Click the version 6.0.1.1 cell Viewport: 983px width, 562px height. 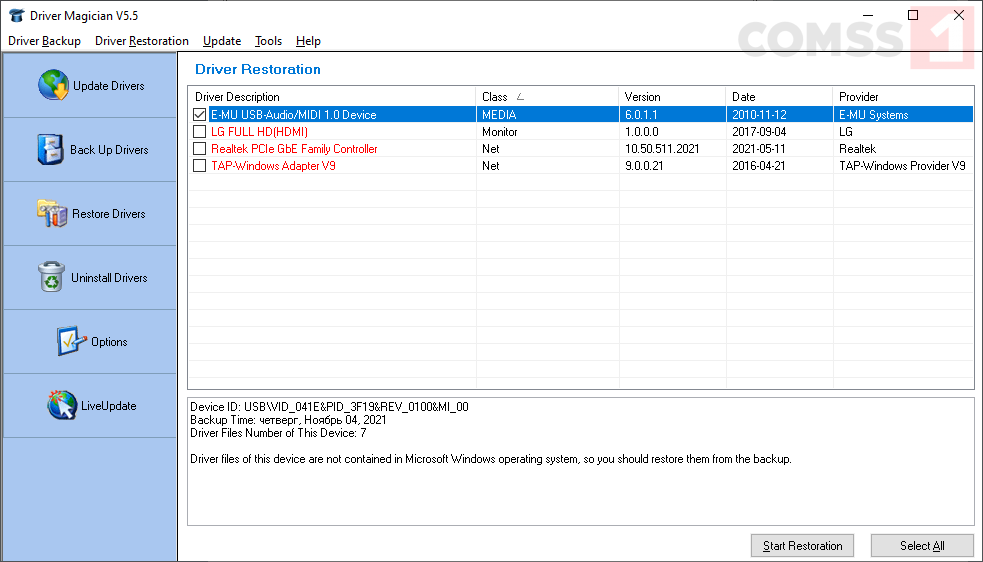point(641,115)
